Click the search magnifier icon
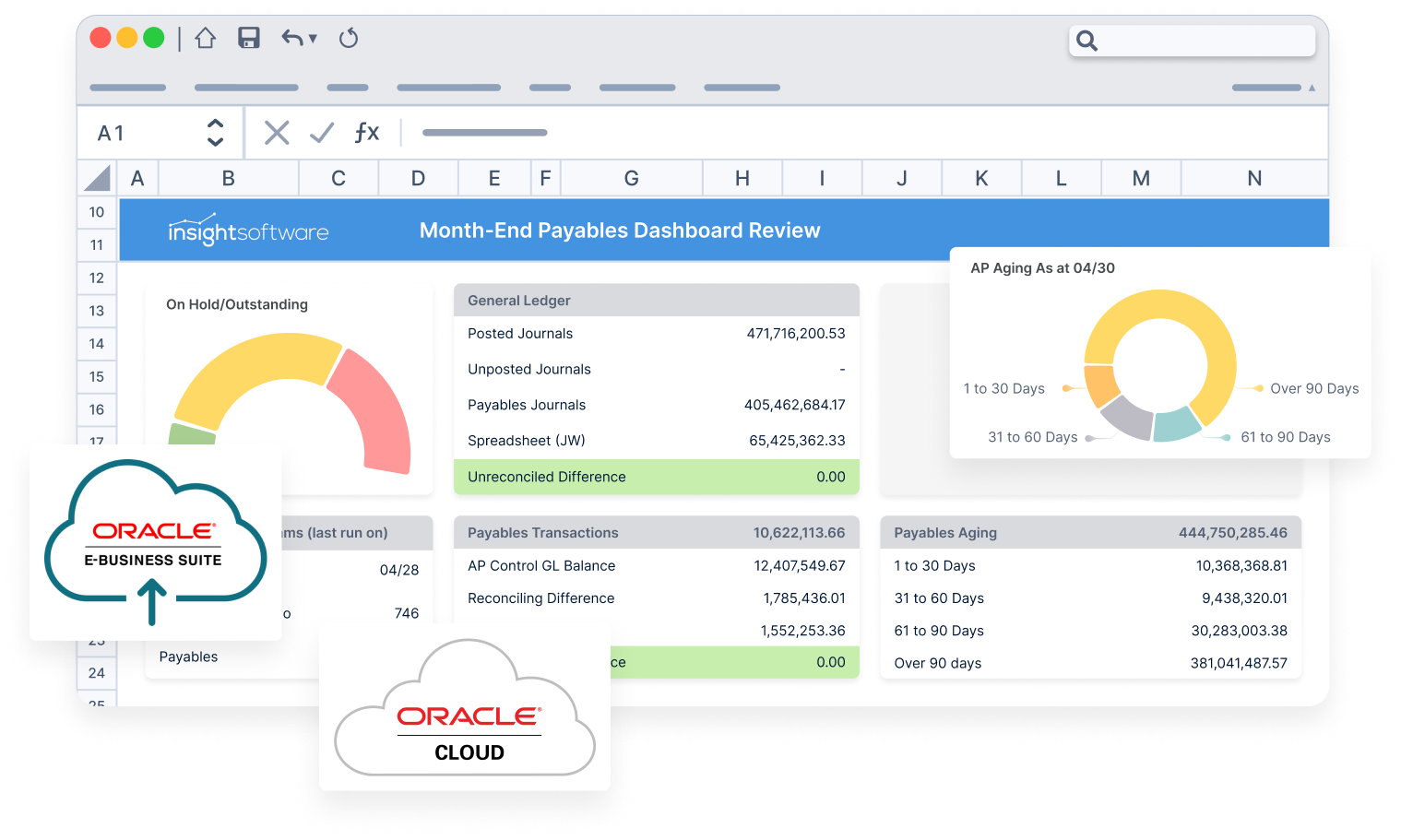This screenshot has width=1401, height=840. click(1086, 41)
